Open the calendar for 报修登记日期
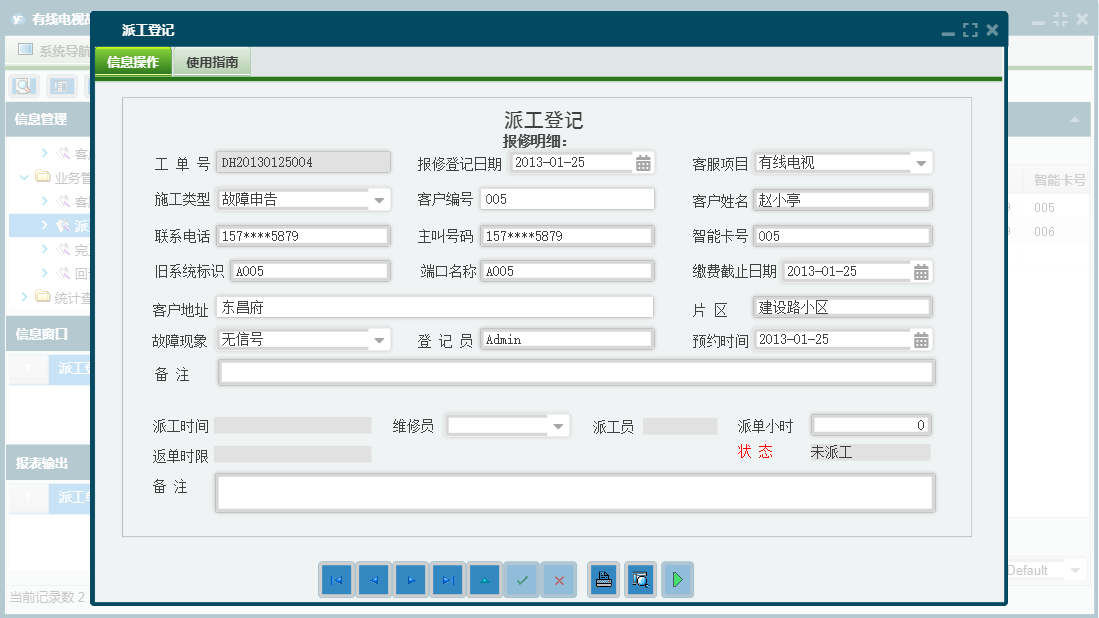Screen dimensions: 1099x618 pyautogui.click(x=643, y=161)
